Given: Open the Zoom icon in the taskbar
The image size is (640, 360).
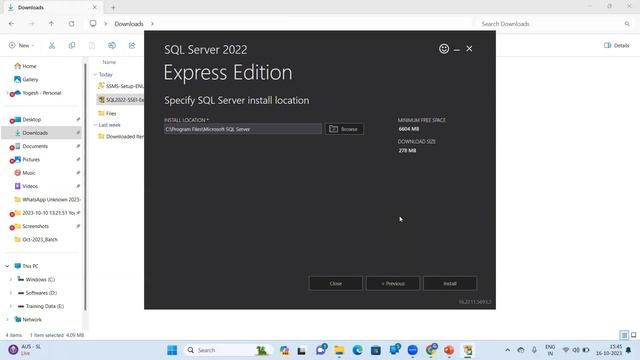Looking at the screenshot, I should click(x=413, y=350).
